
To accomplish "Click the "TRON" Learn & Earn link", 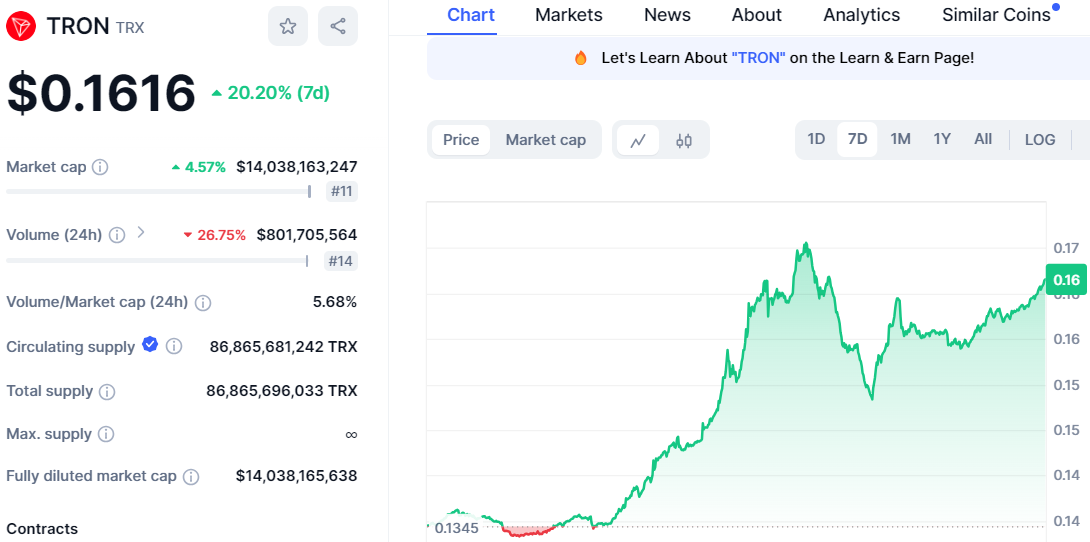I will click(758, 58).
